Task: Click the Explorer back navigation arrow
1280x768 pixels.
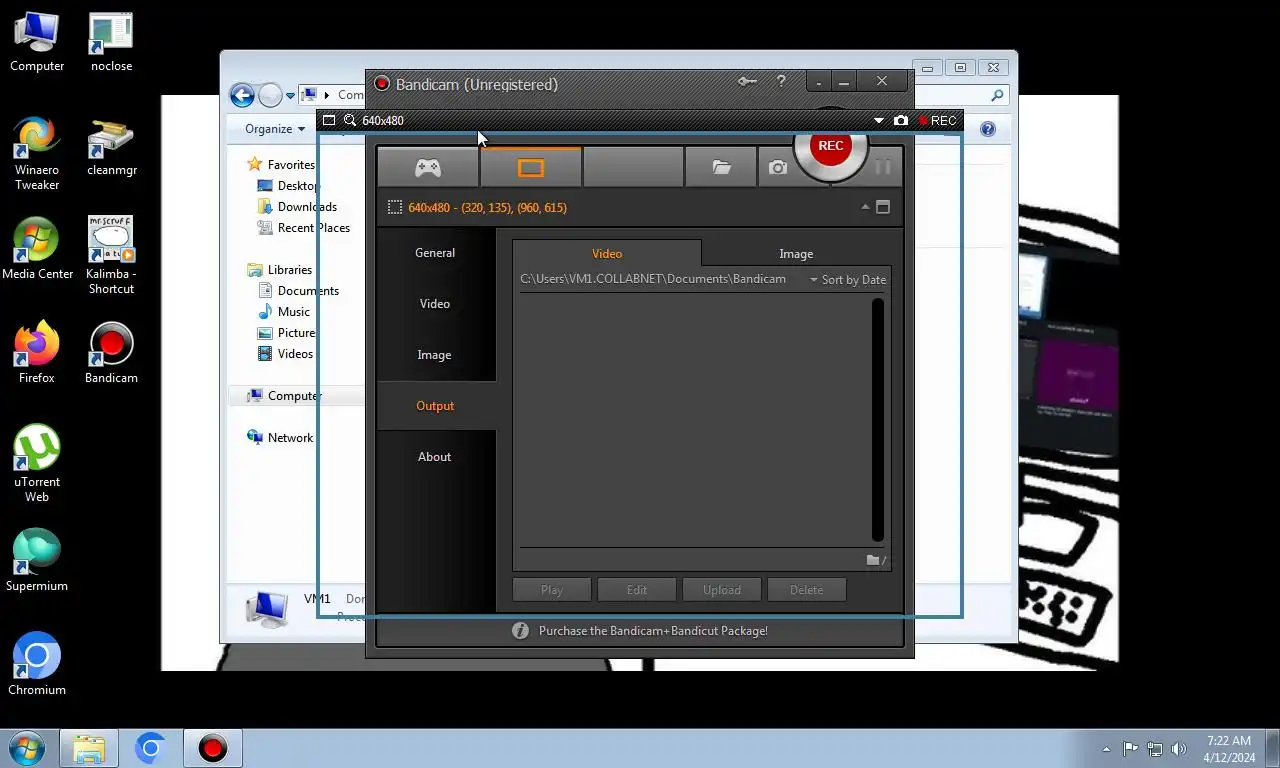Action: pyautogui.click(x=242, y=95)
